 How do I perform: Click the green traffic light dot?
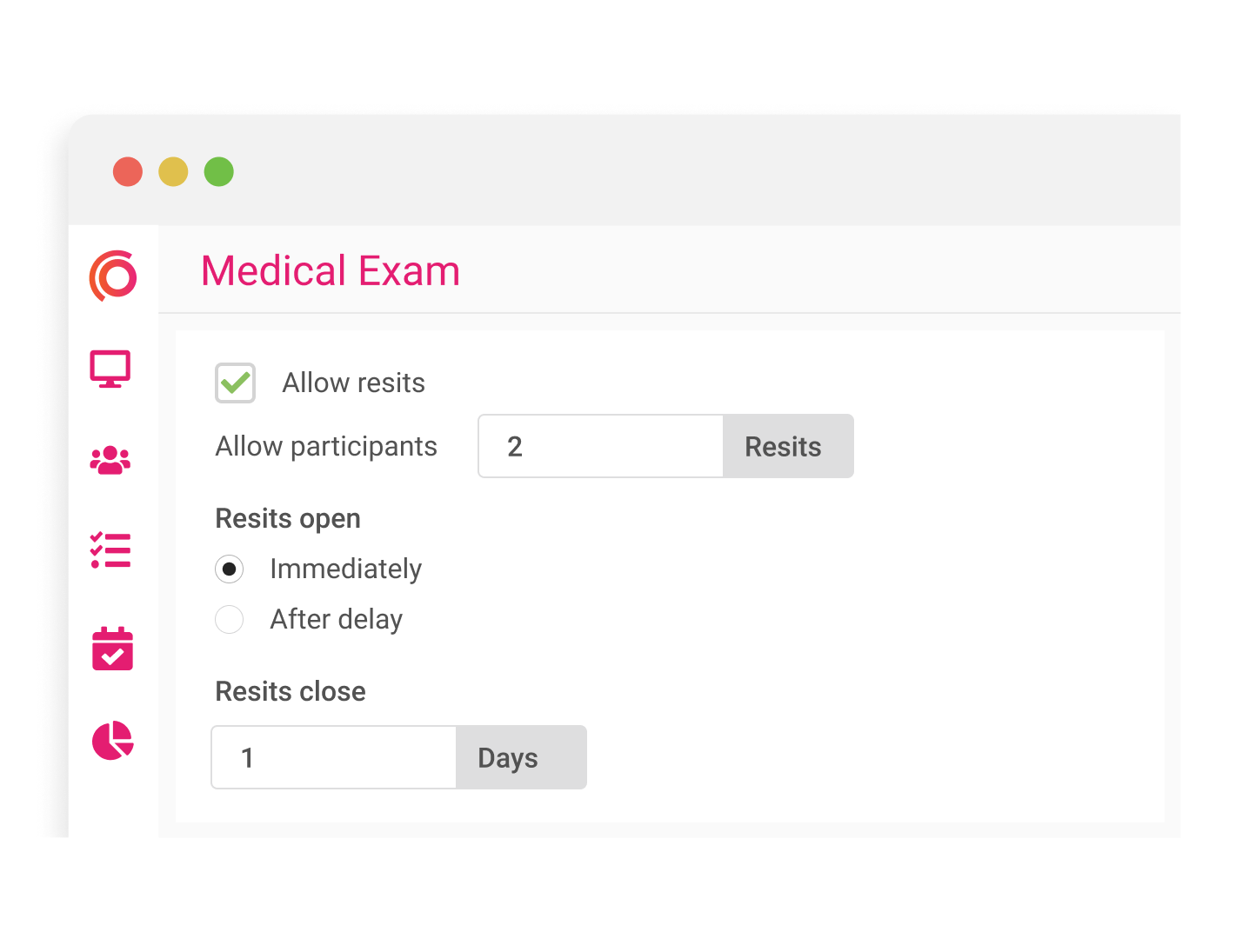218,171
